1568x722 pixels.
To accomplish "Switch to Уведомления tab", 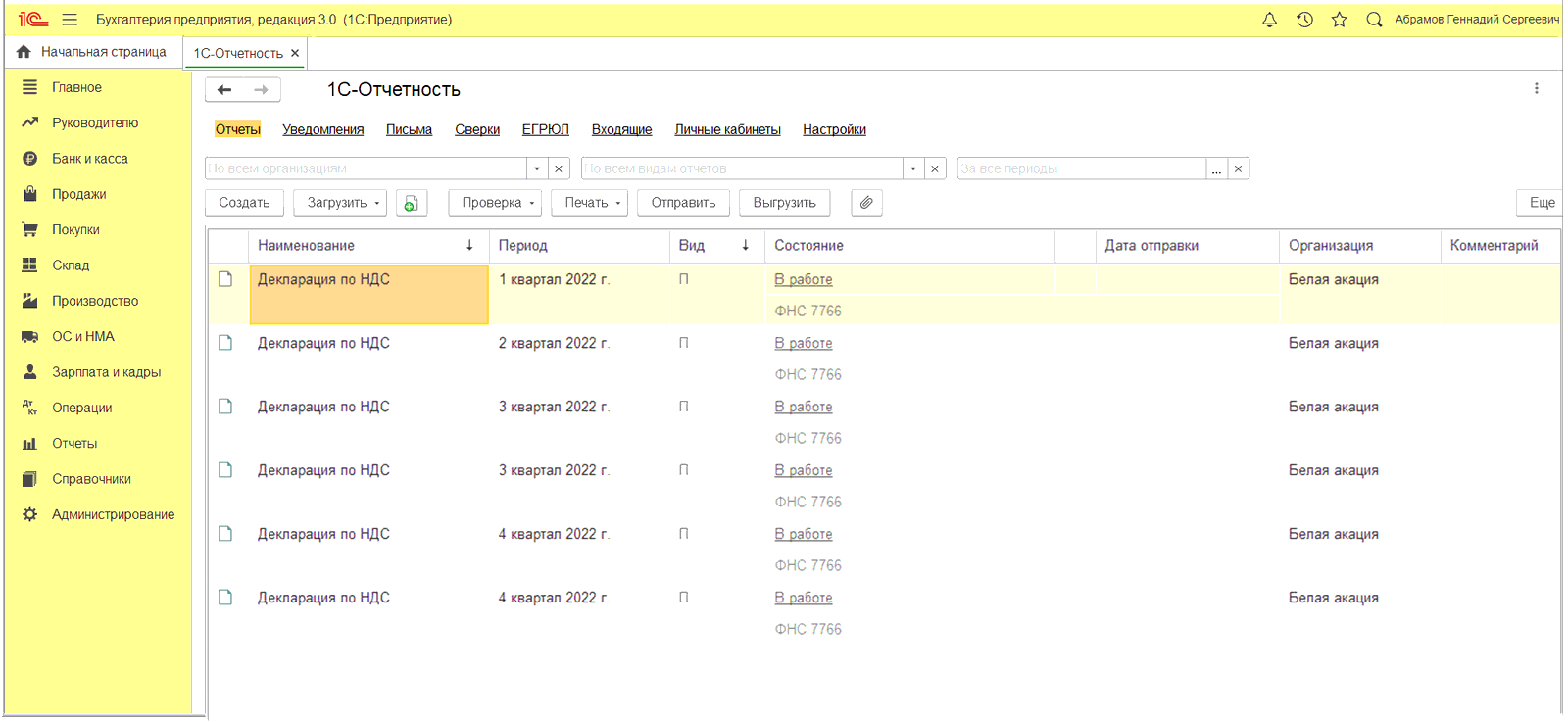I will coord(322,129).
